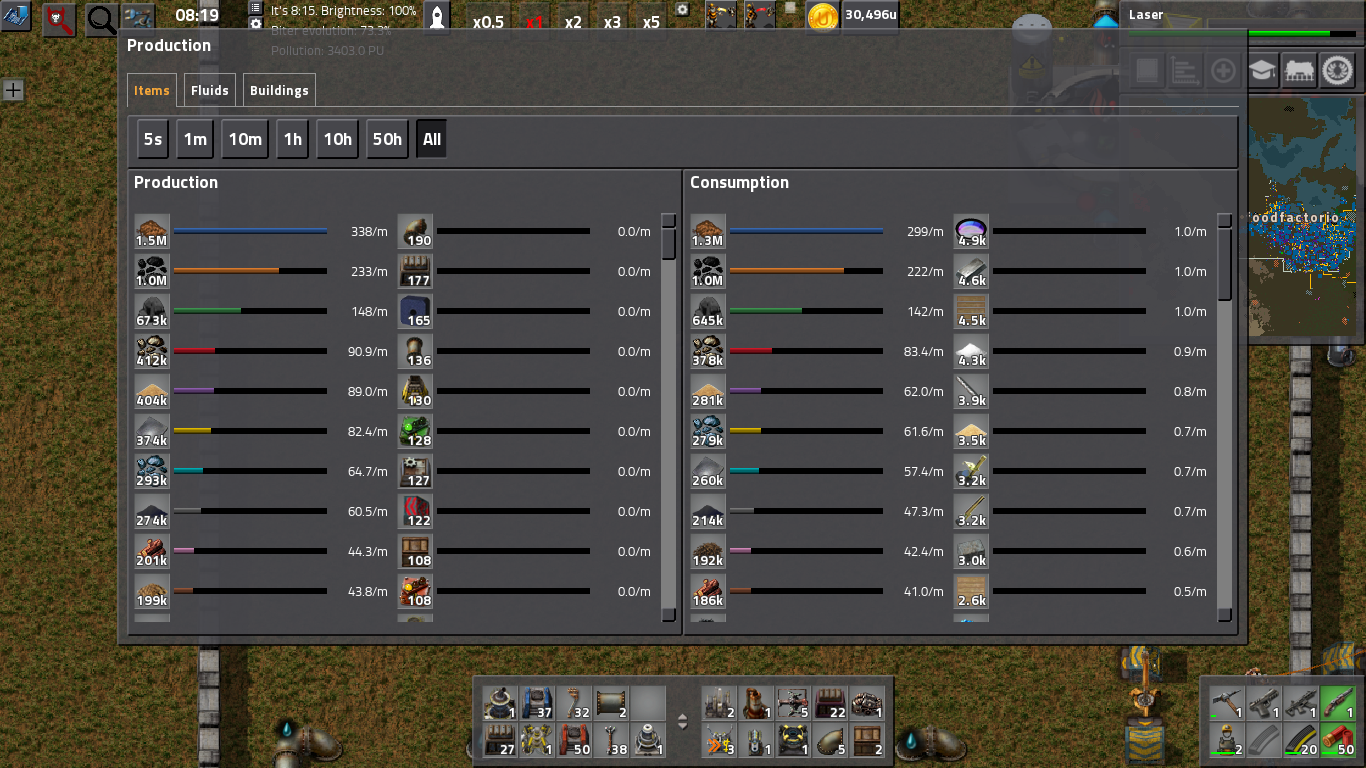
Task: Select the 4.9k consumption item icon
Action: [x=971, y=231]
